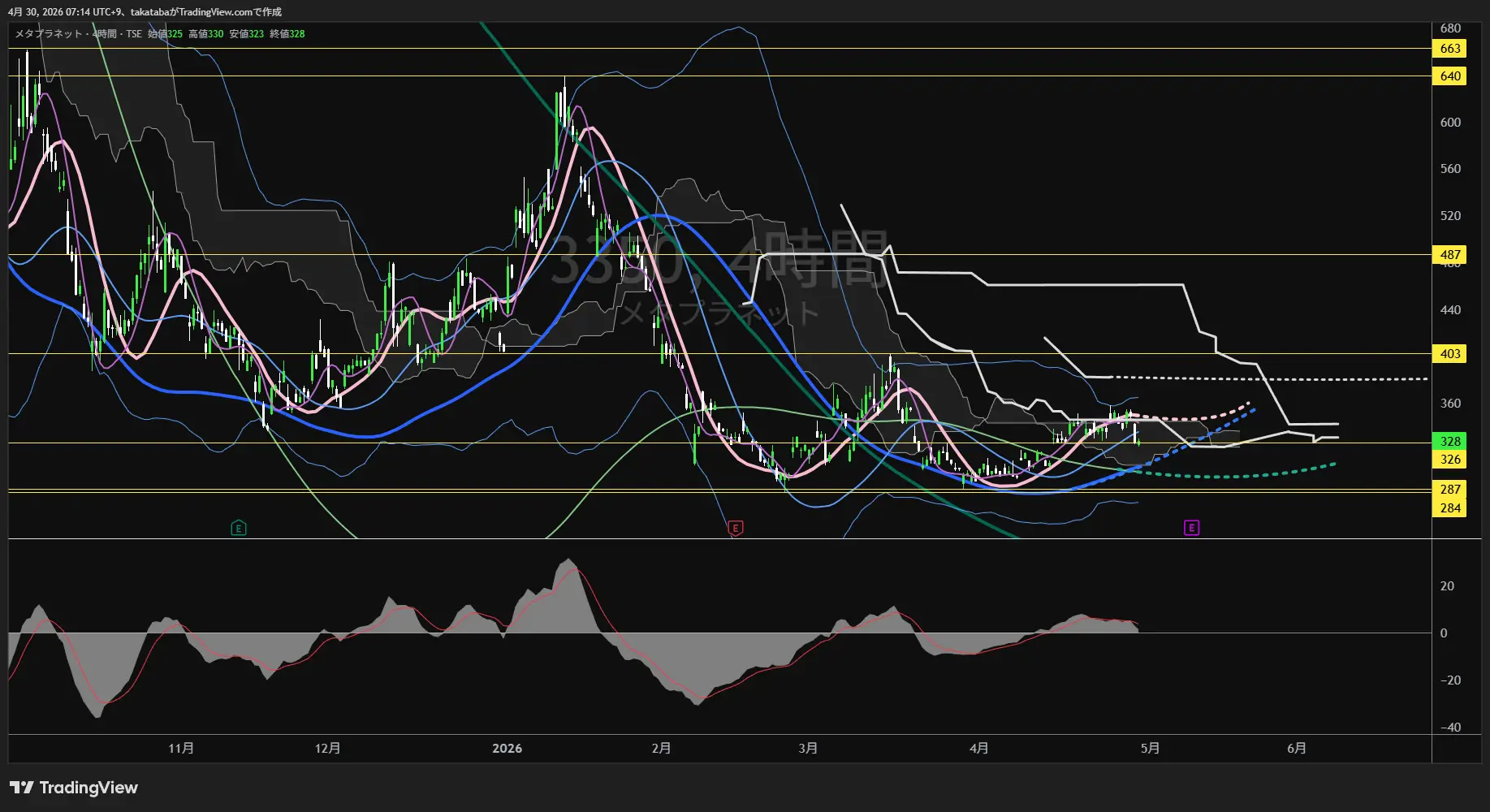1490x812 pixels.
Task: Click the green 328 current price label
Action: (1449, 441)
